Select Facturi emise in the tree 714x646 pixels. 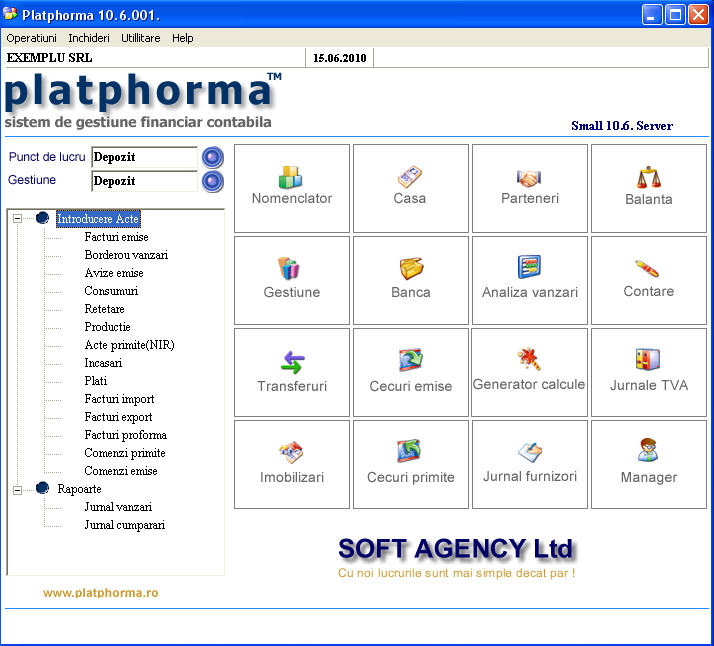(x=117, y=237)
